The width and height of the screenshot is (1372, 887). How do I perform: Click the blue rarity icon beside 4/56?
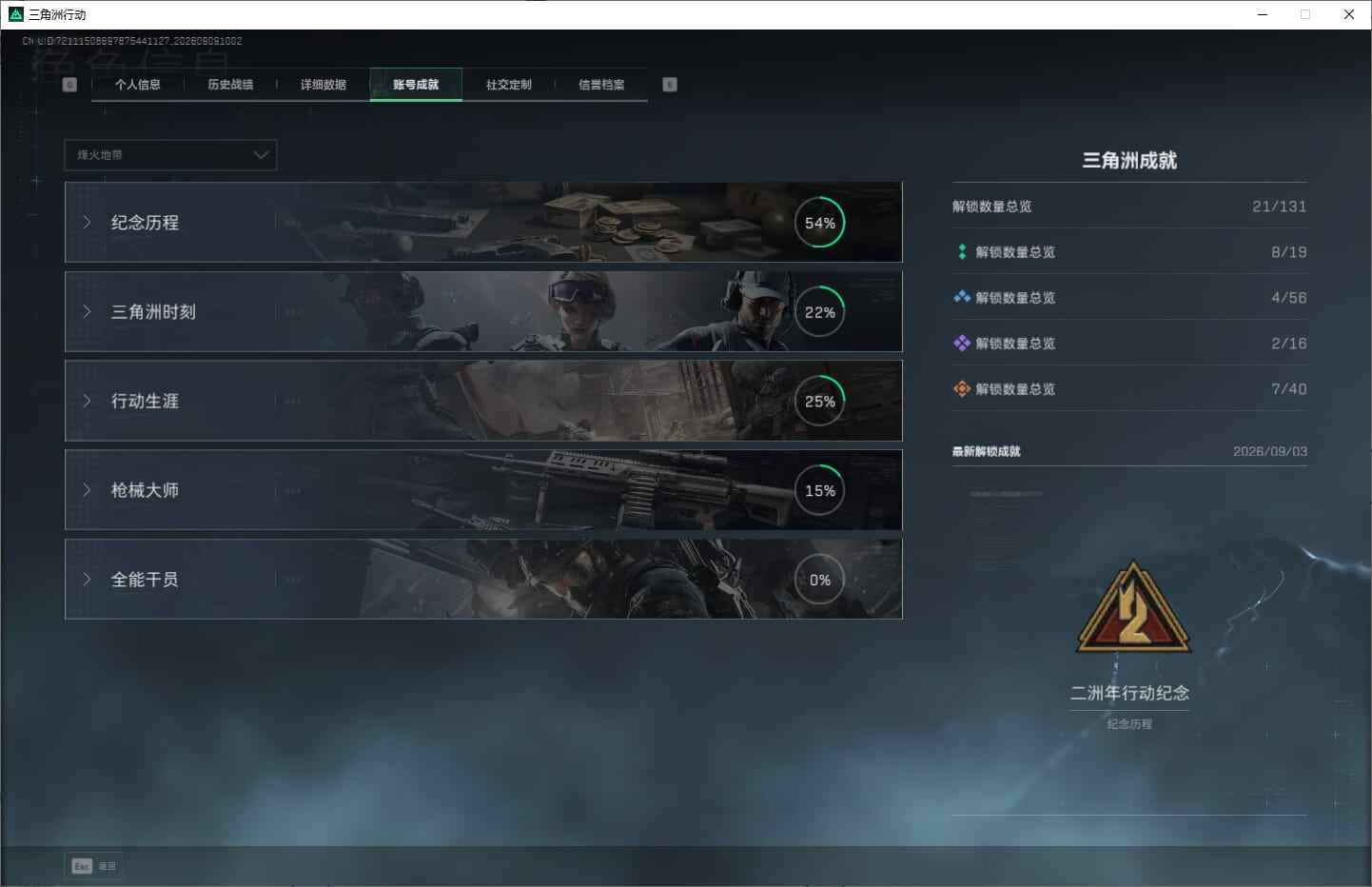click(x=962, y=297)
